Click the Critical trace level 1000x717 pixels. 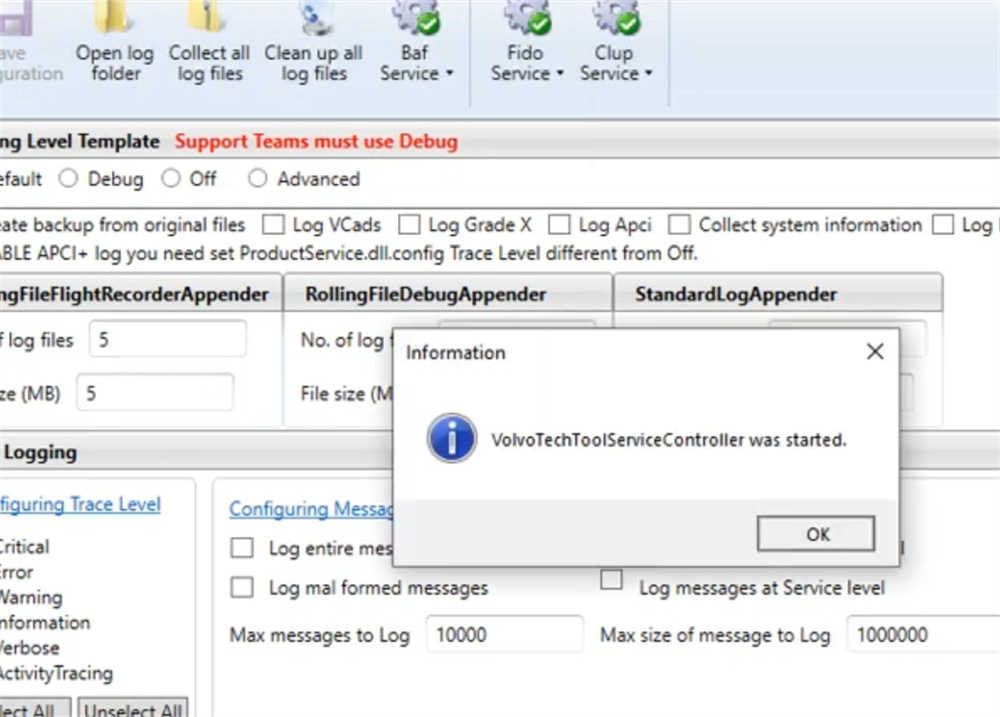[24, 547]
